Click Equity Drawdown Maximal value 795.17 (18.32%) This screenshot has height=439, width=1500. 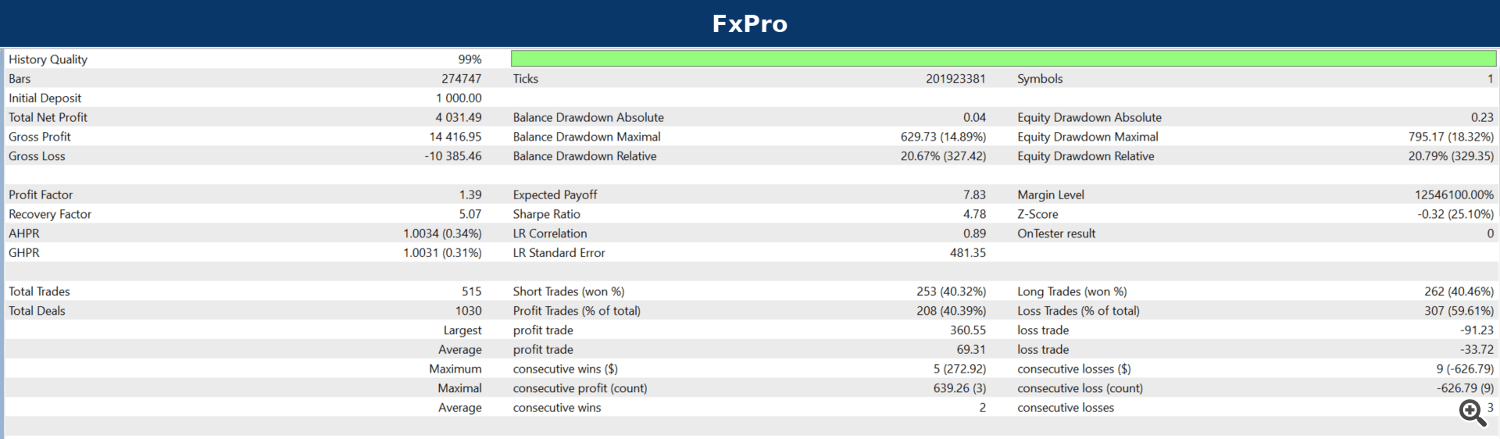coord(1451,137)
